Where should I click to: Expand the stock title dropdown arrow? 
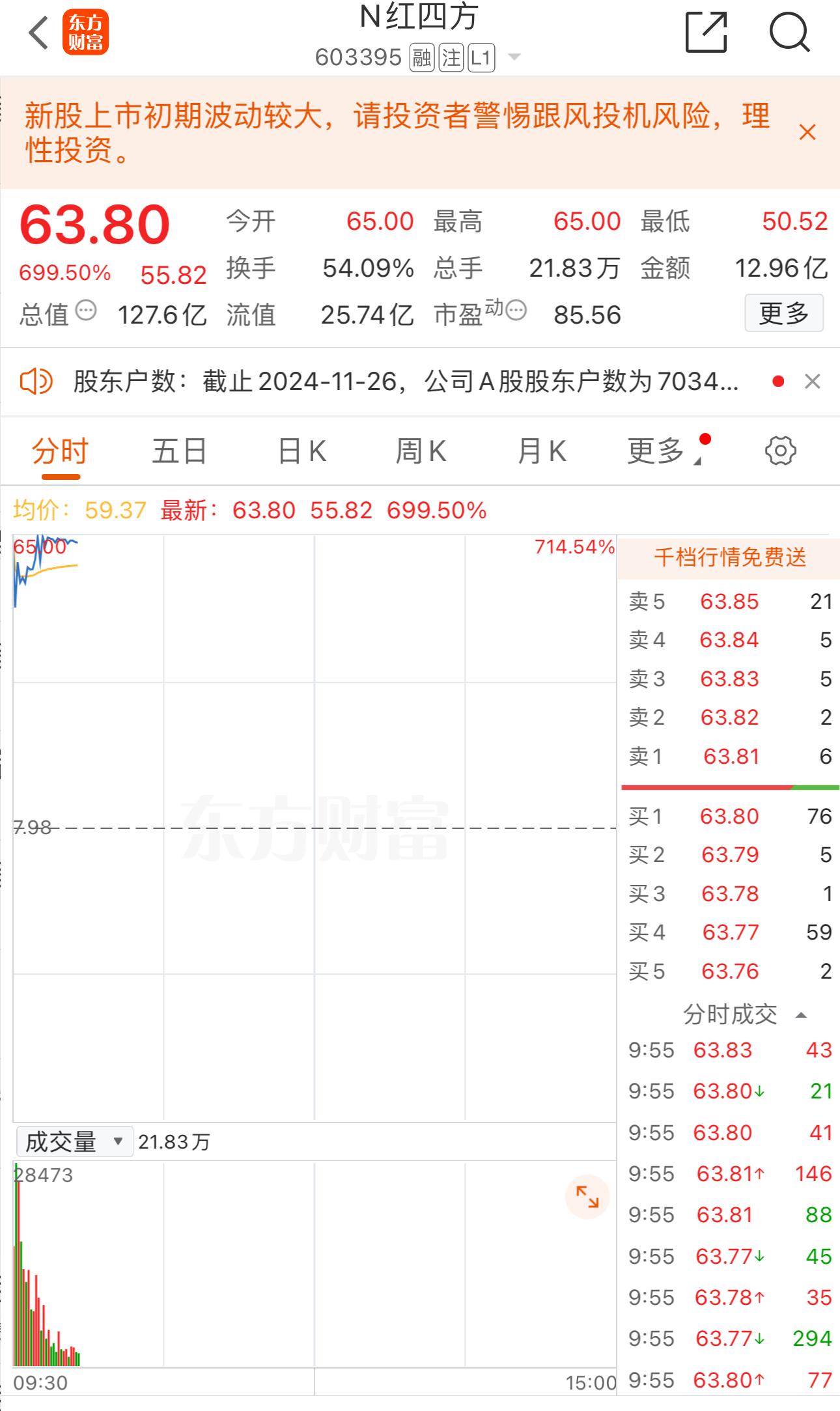point(514,57)
